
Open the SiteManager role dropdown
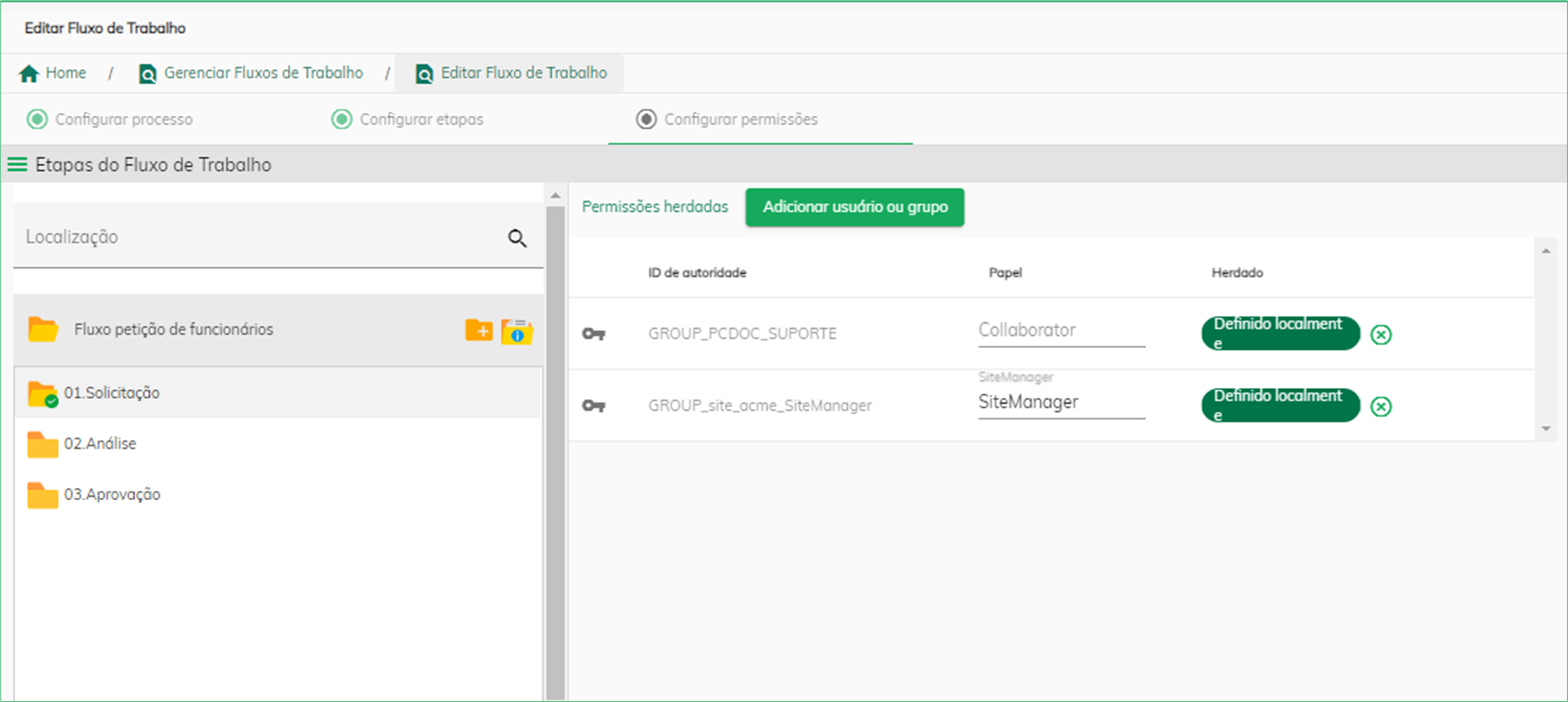click(1061, 402)
